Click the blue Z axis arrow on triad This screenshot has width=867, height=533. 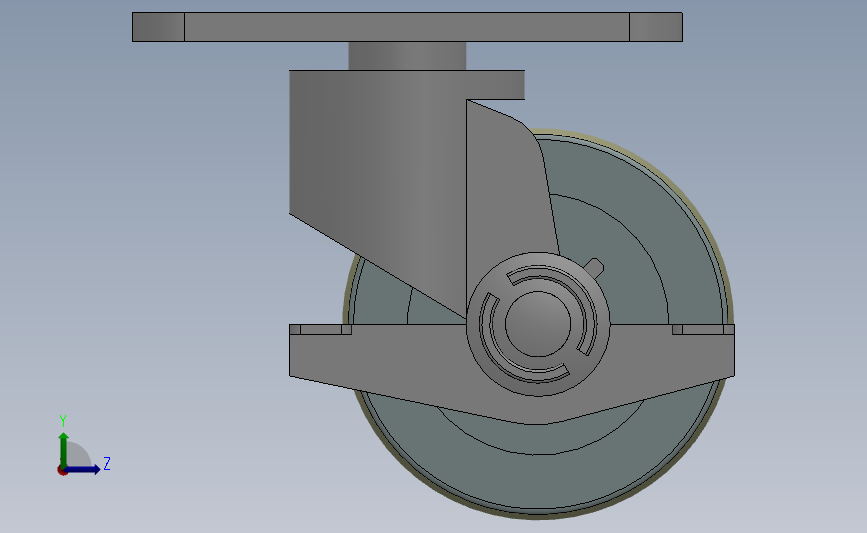(83, 469)
